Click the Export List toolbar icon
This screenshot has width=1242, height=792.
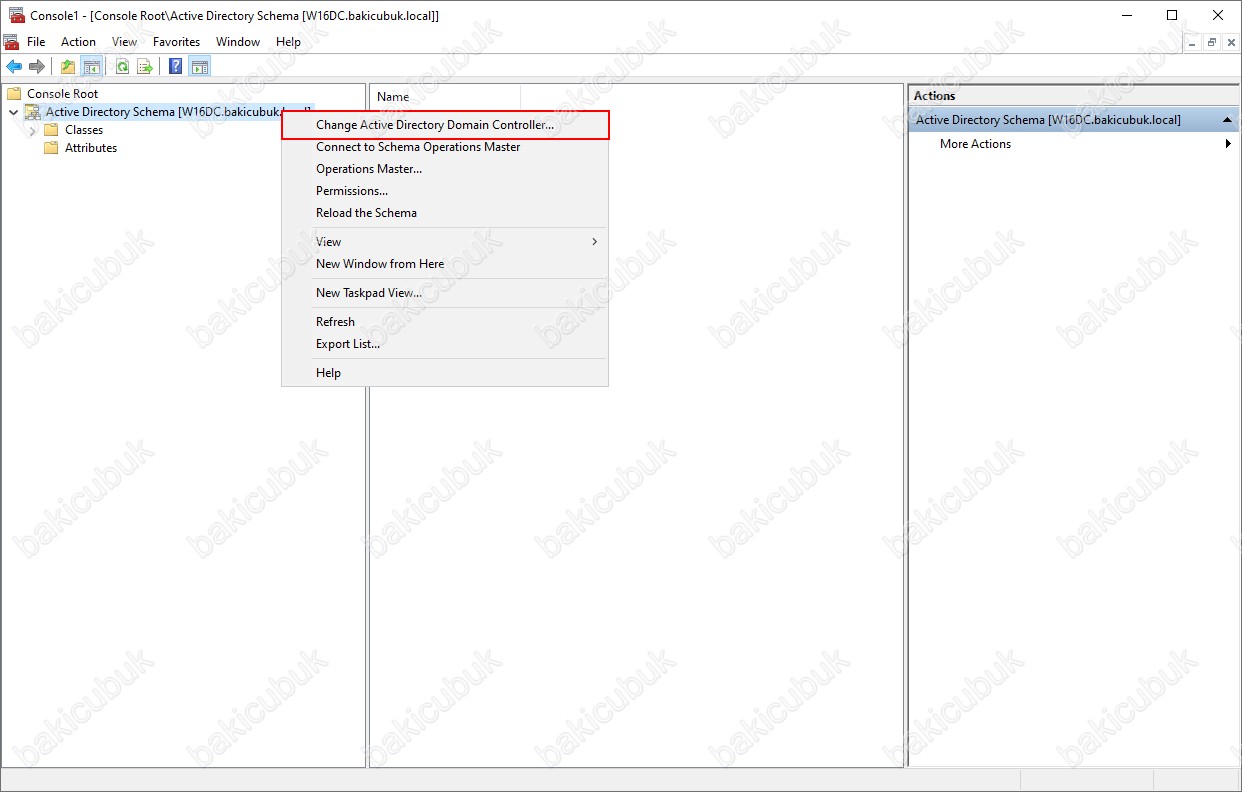pyautogui.click(x=145, y=67)
